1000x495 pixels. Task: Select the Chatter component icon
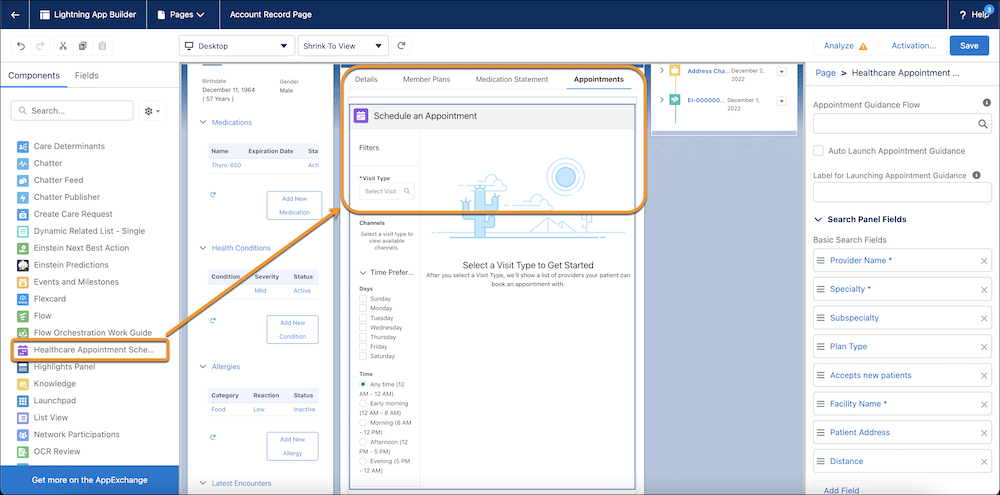pyautogui.click(x=23, y=163)
